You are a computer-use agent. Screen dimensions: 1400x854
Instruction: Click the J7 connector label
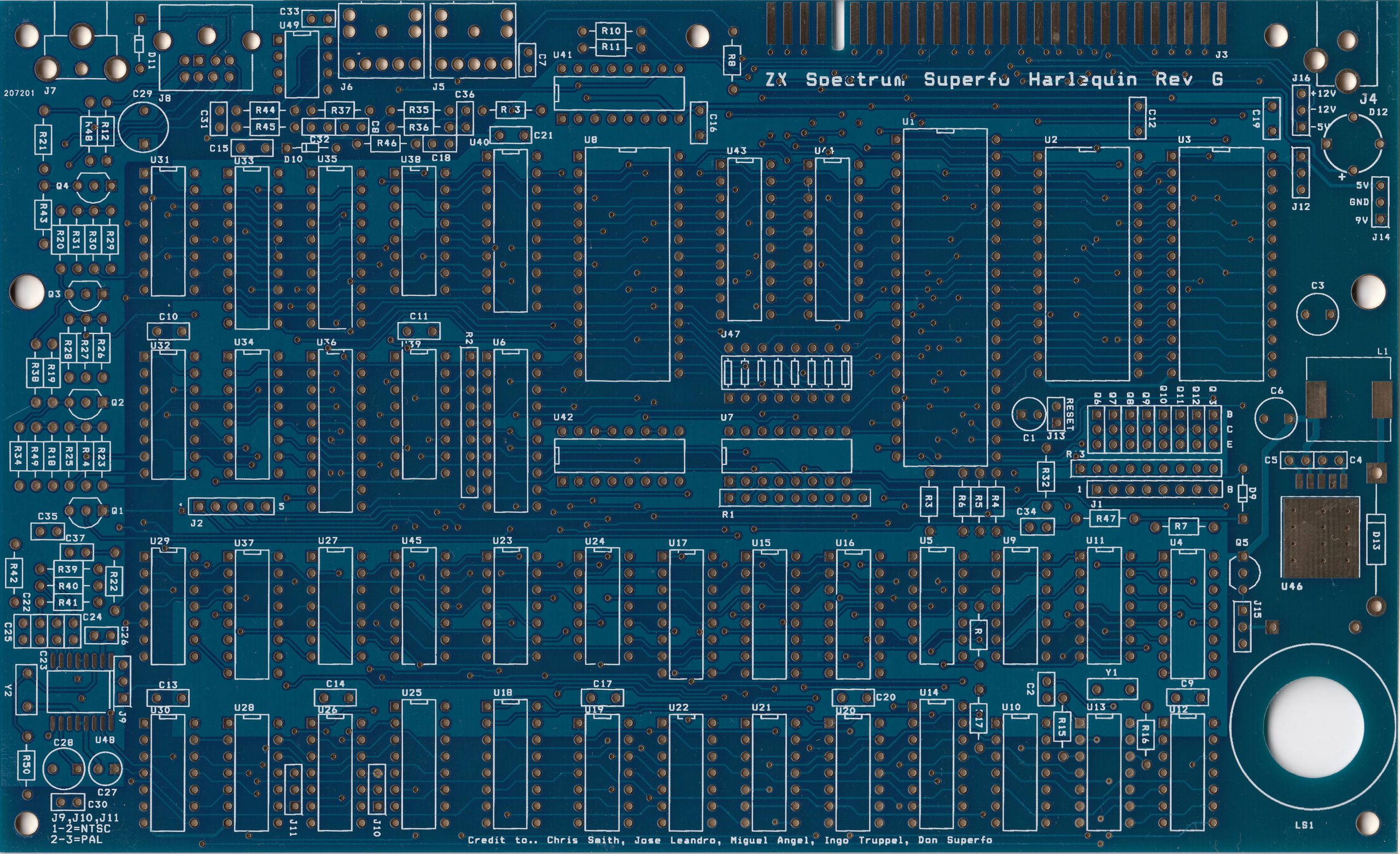click(50, 91)
